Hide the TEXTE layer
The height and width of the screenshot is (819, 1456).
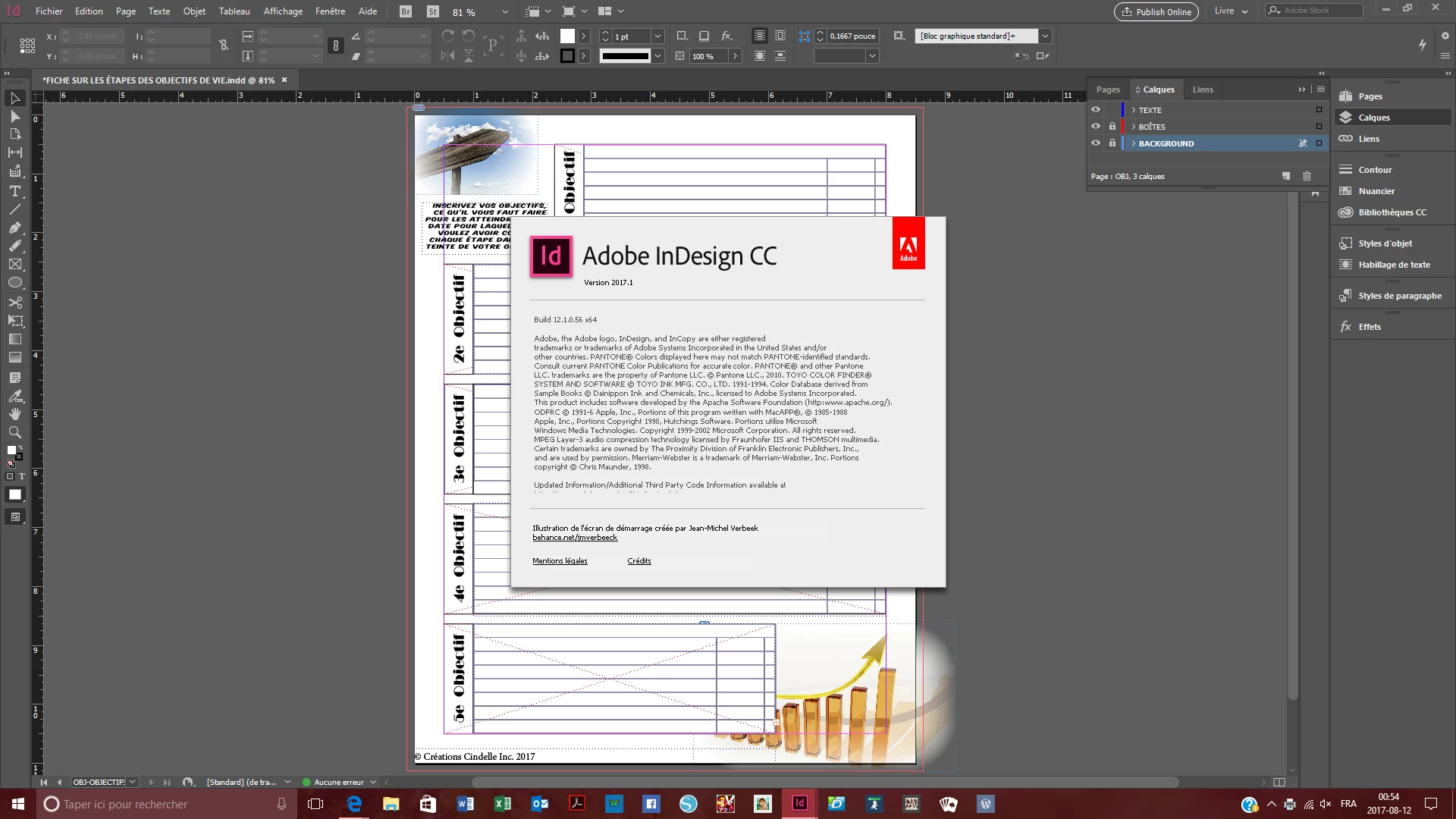click(1096, 110)
